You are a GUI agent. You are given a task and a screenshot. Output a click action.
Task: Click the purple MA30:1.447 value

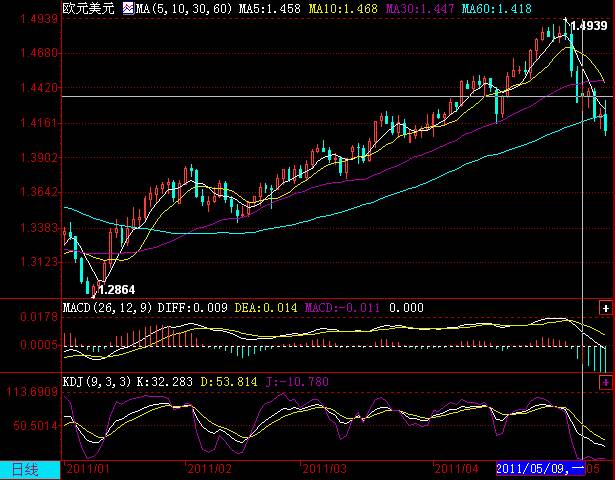pos(420,9)
